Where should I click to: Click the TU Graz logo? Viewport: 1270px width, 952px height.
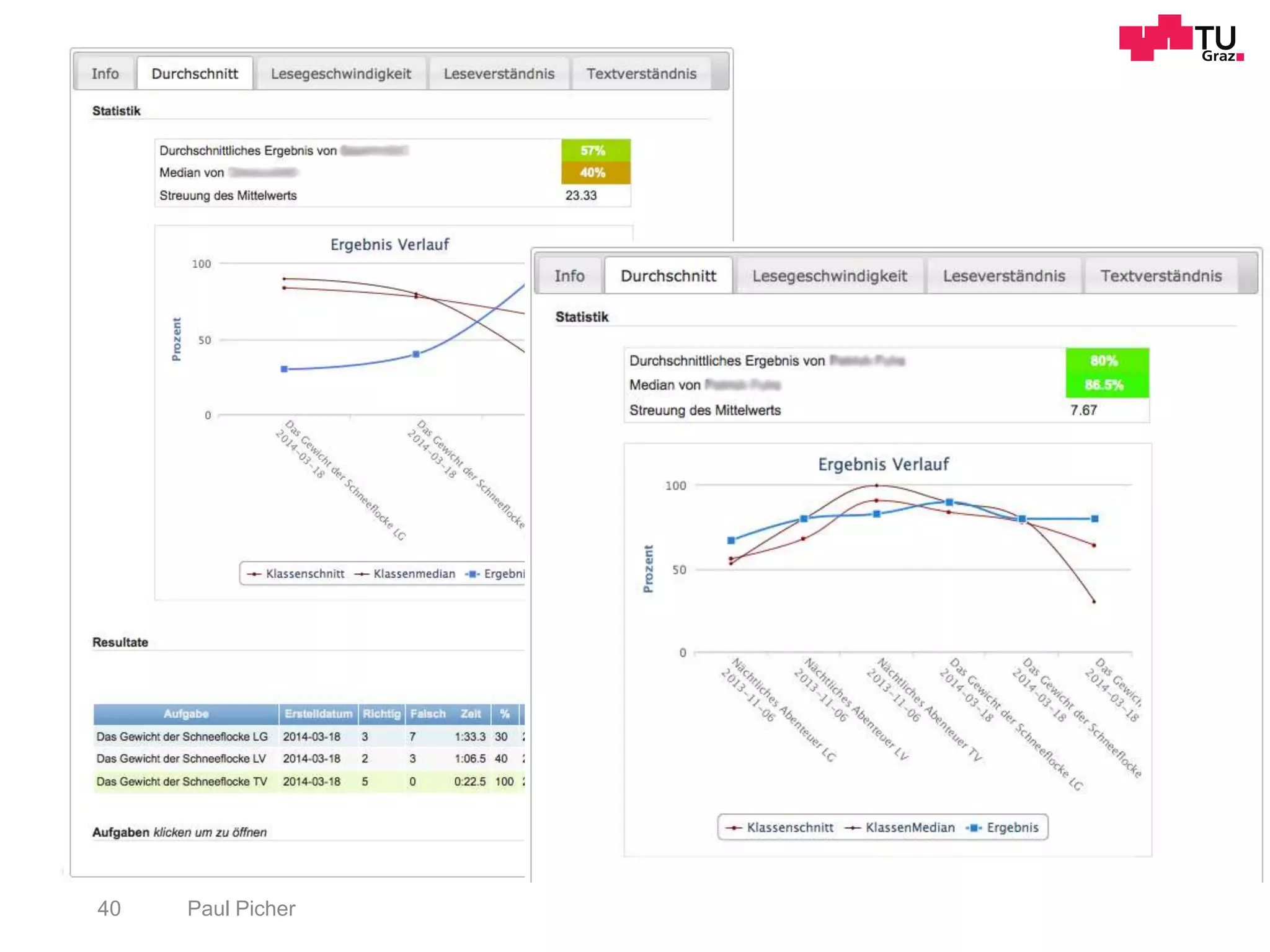click(1181, 38)
